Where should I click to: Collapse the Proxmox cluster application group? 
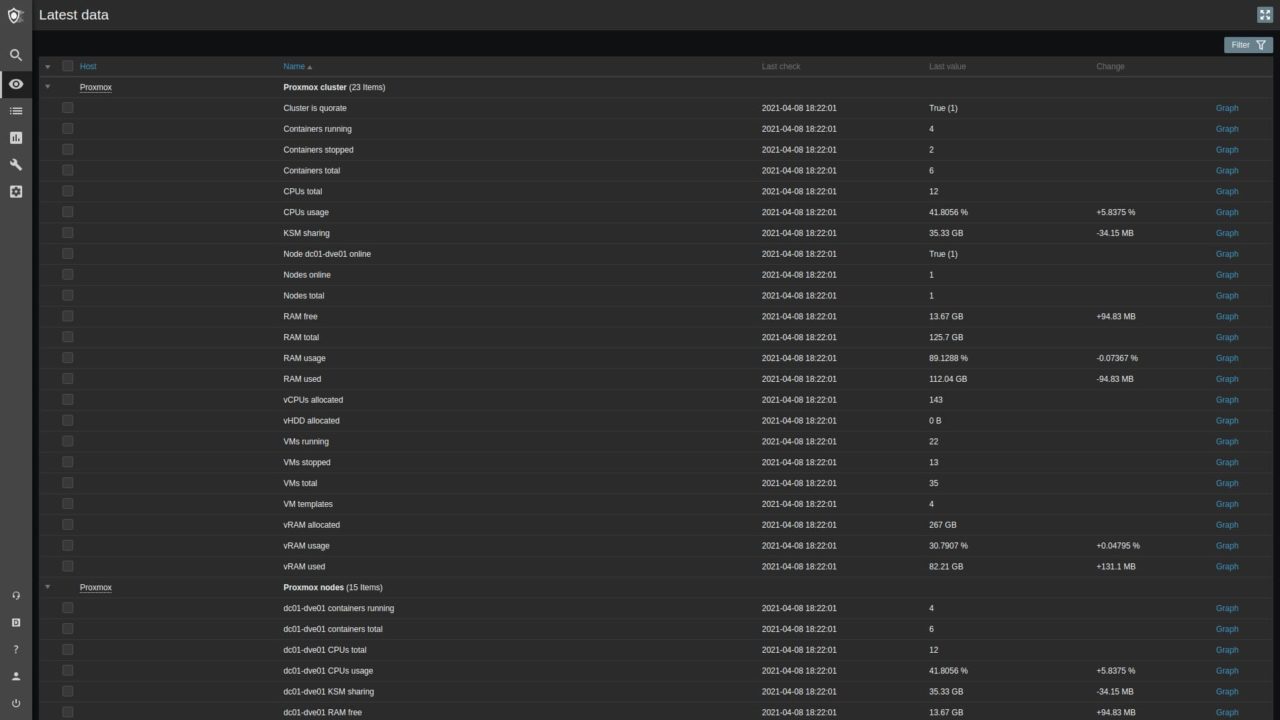[47, 87]
